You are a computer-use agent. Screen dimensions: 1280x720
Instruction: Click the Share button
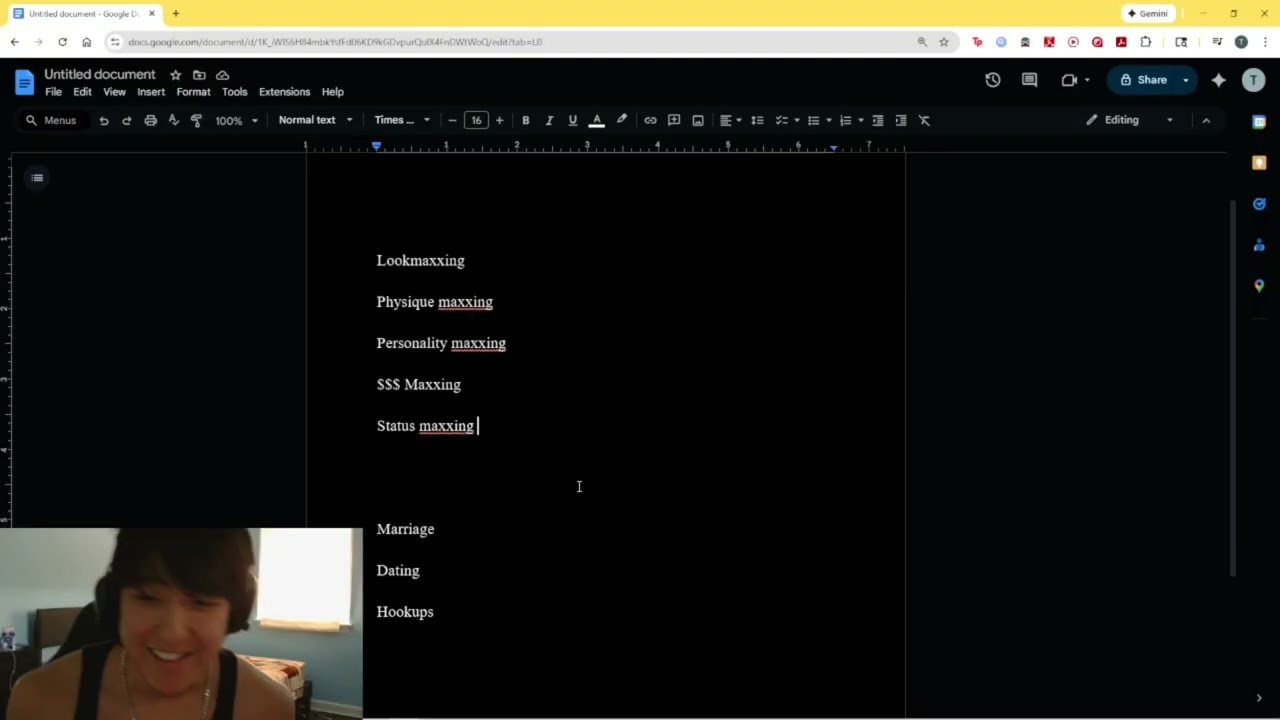click(1143, 80)
